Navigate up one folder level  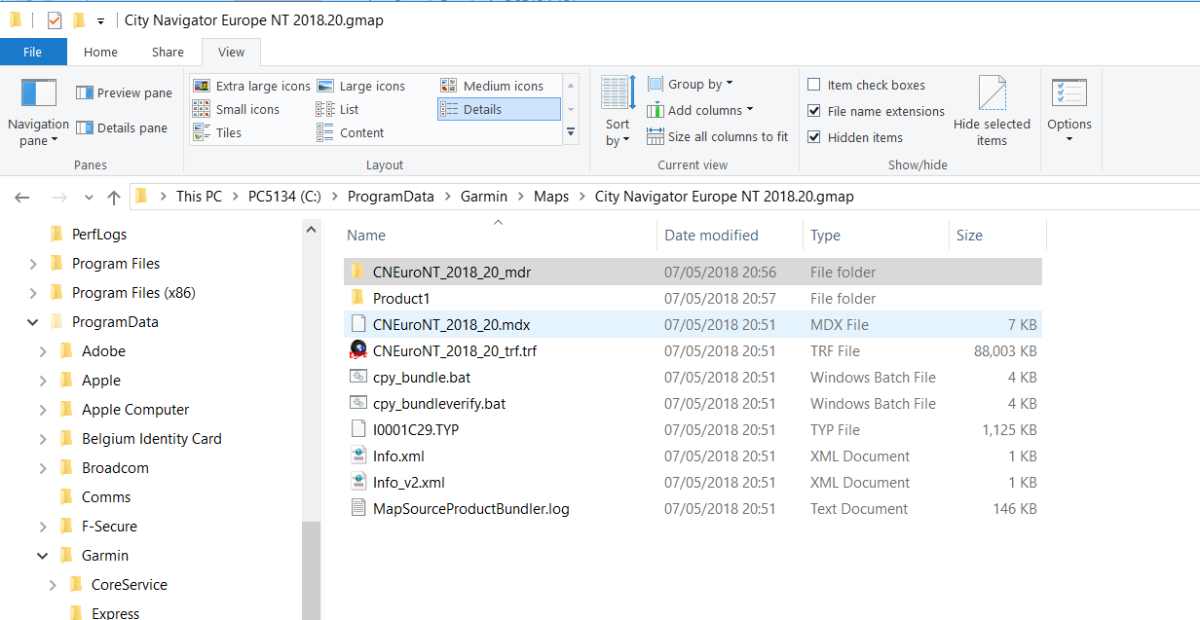pyautogui.click(x=114, y=197)
